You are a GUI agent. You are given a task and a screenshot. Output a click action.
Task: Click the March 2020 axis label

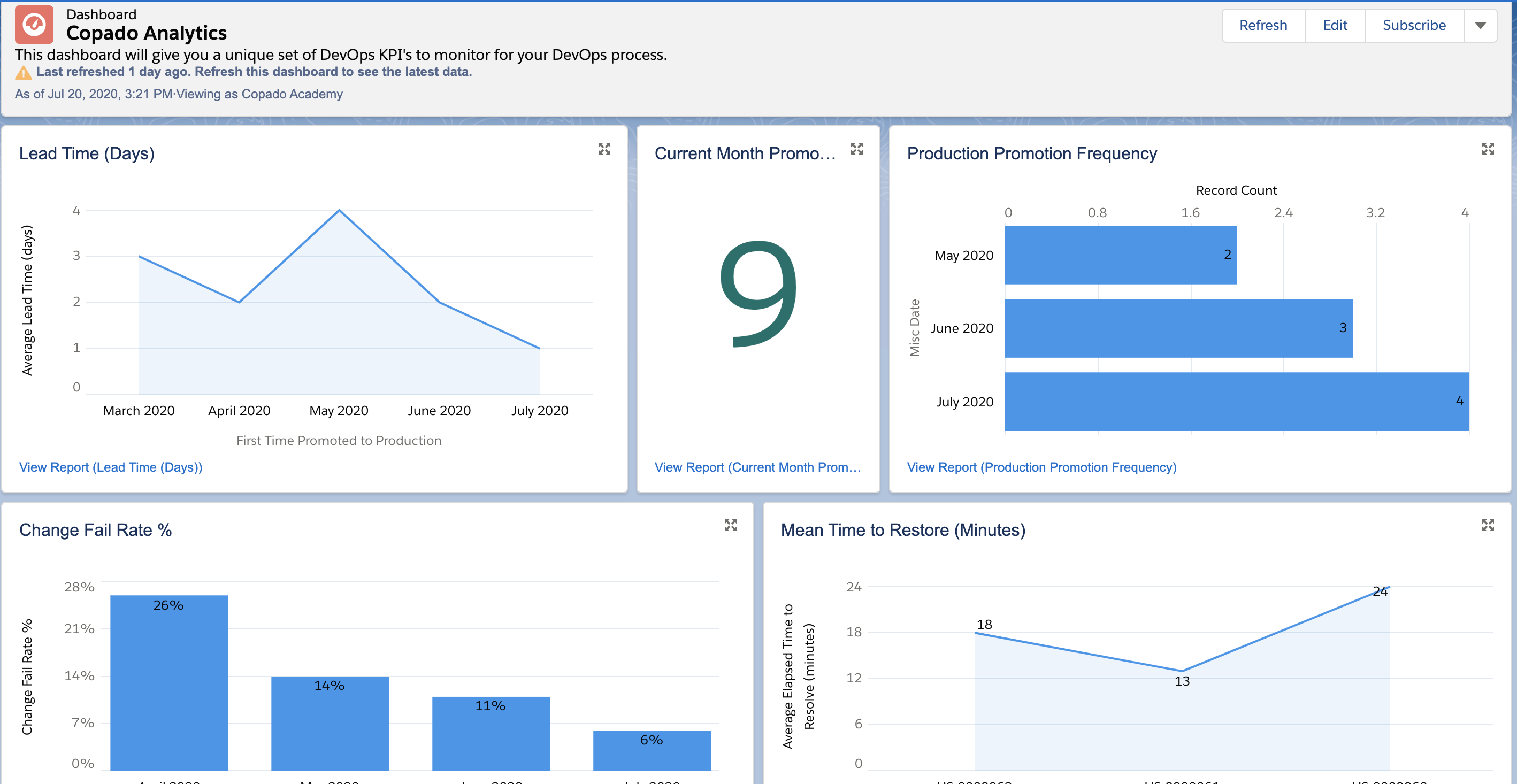139,410
